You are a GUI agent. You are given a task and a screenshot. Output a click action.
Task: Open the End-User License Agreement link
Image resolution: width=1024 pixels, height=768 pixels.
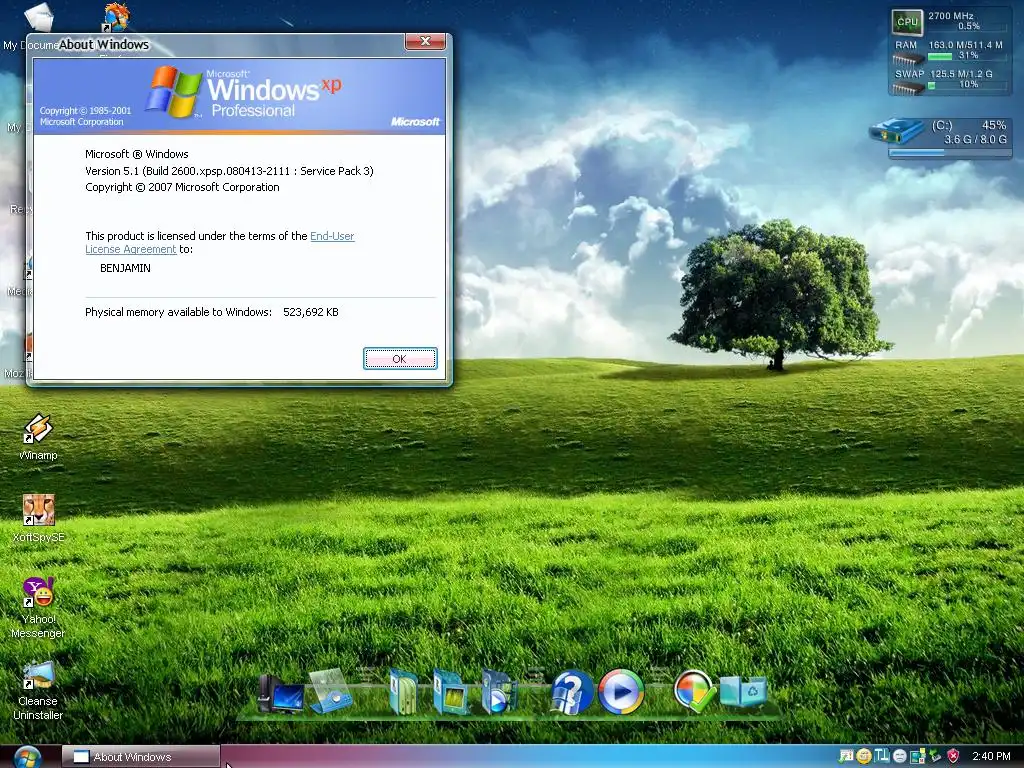pos(332,236)
